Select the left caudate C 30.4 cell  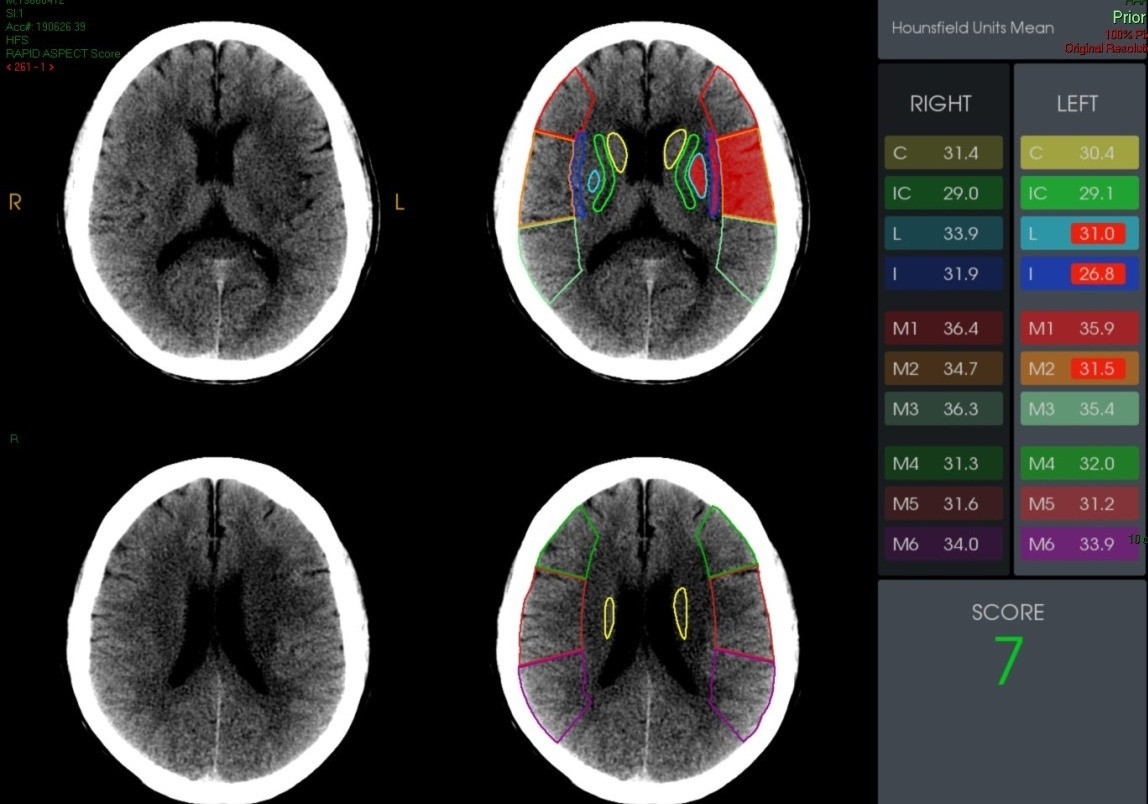pyautogui.click(x=1079, y=153)
